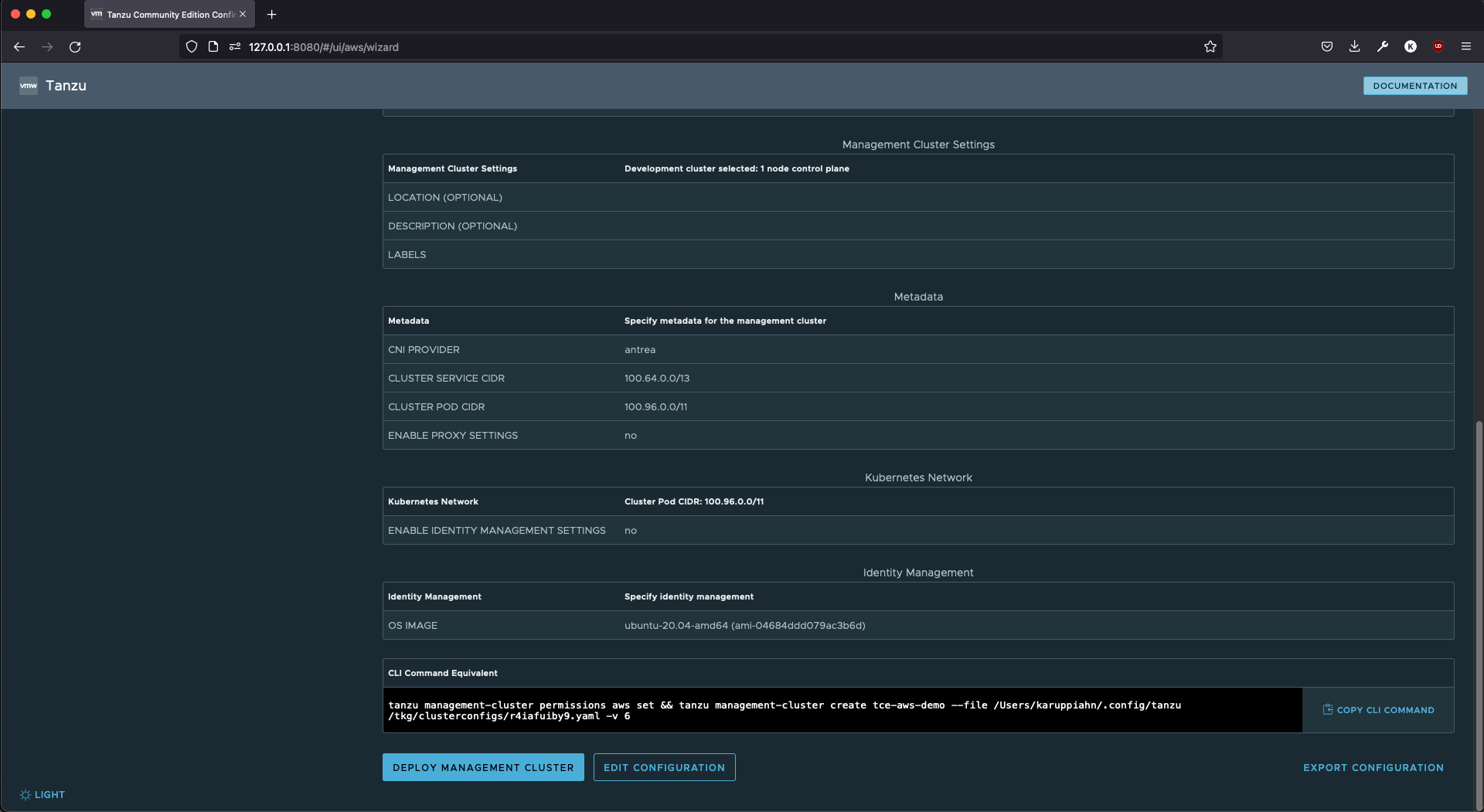Click the macOS green fullscreen button
This screenshot has height=812, width=1484.
click(x=46, y=14)
